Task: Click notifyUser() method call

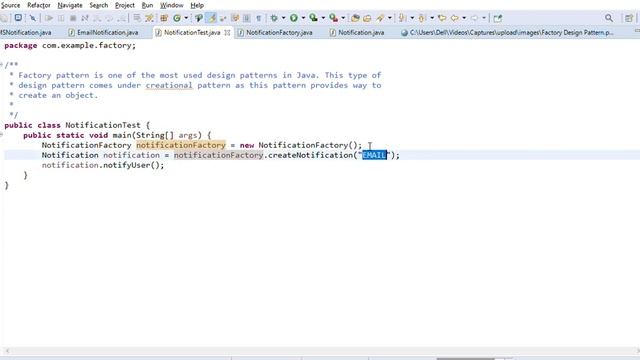Action: pos(133,165)
